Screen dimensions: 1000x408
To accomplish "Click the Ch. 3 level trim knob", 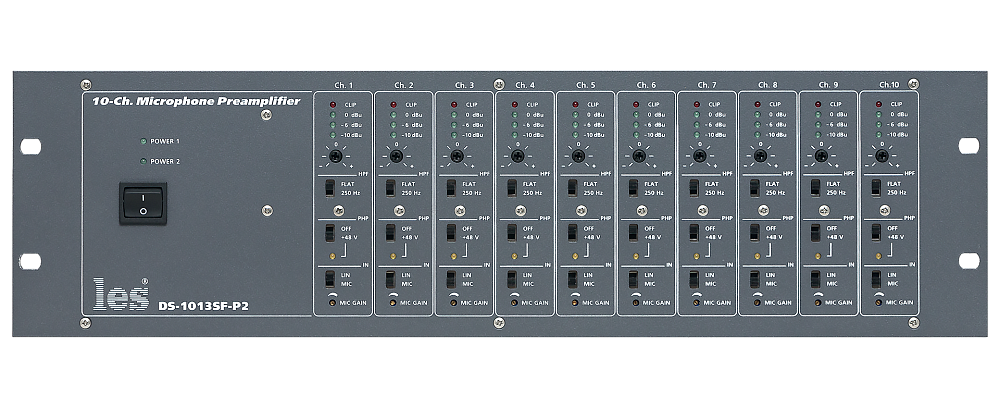I will pos(457,156).
